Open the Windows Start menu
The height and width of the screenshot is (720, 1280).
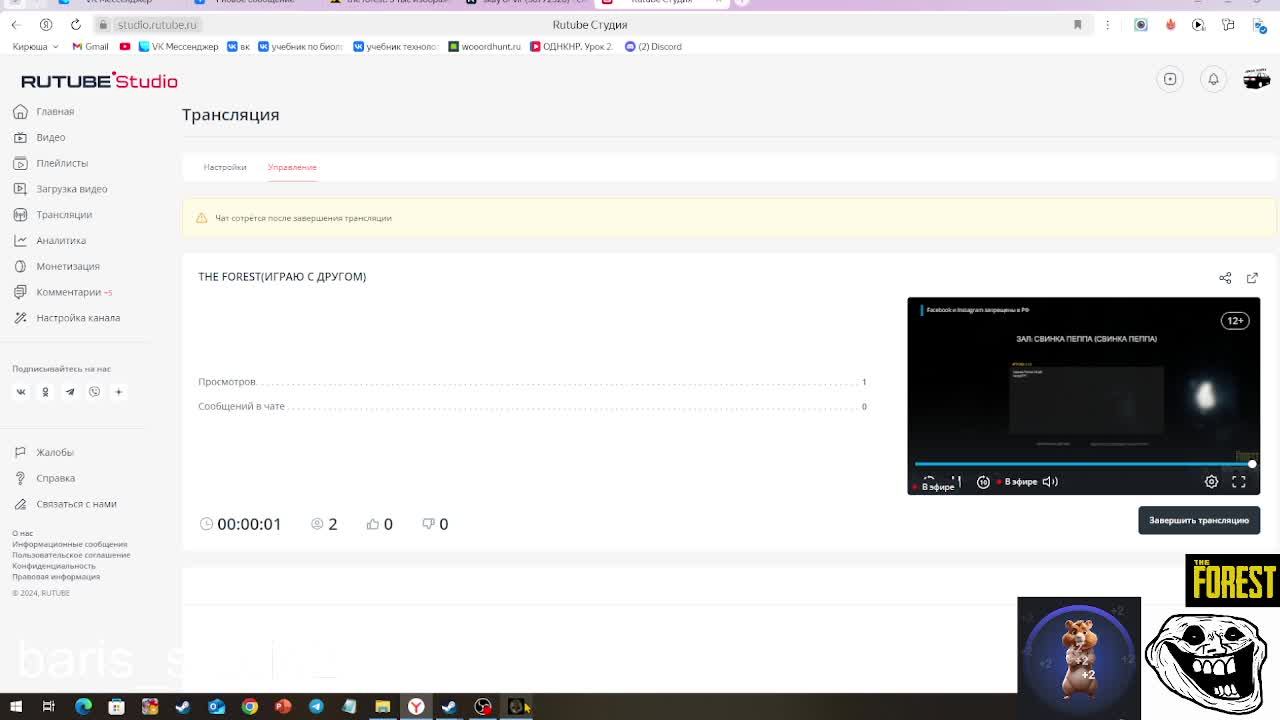click(16, 707)
